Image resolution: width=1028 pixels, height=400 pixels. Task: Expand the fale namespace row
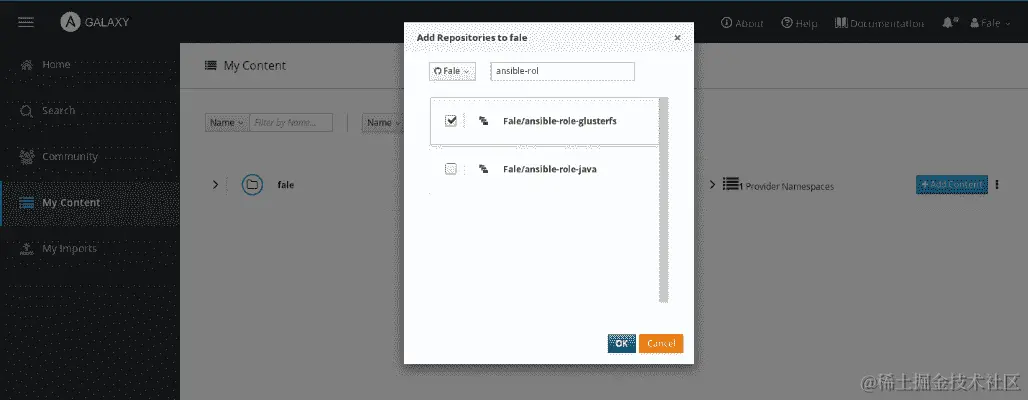(x=215, y=185)
